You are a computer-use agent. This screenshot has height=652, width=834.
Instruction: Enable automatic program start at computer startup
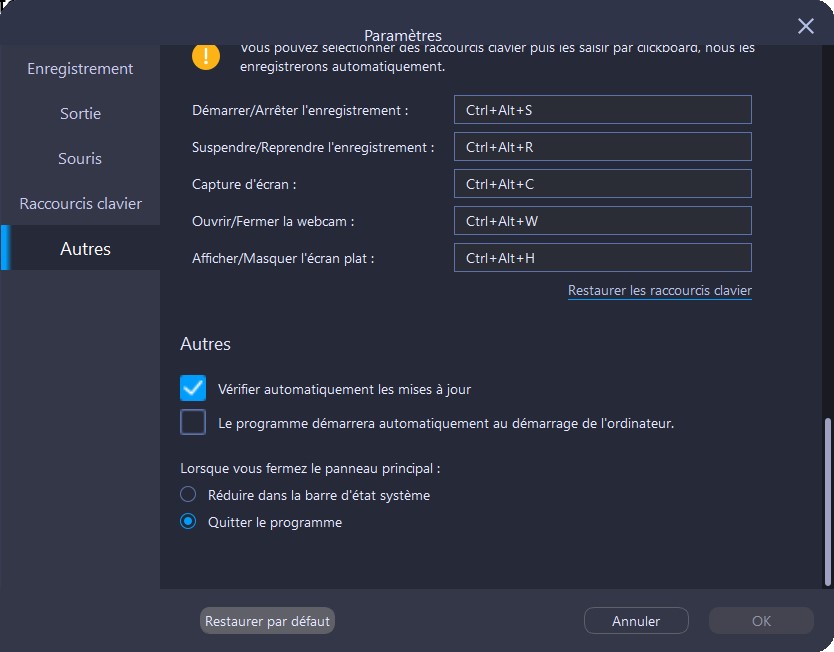[x=193, y=422]
